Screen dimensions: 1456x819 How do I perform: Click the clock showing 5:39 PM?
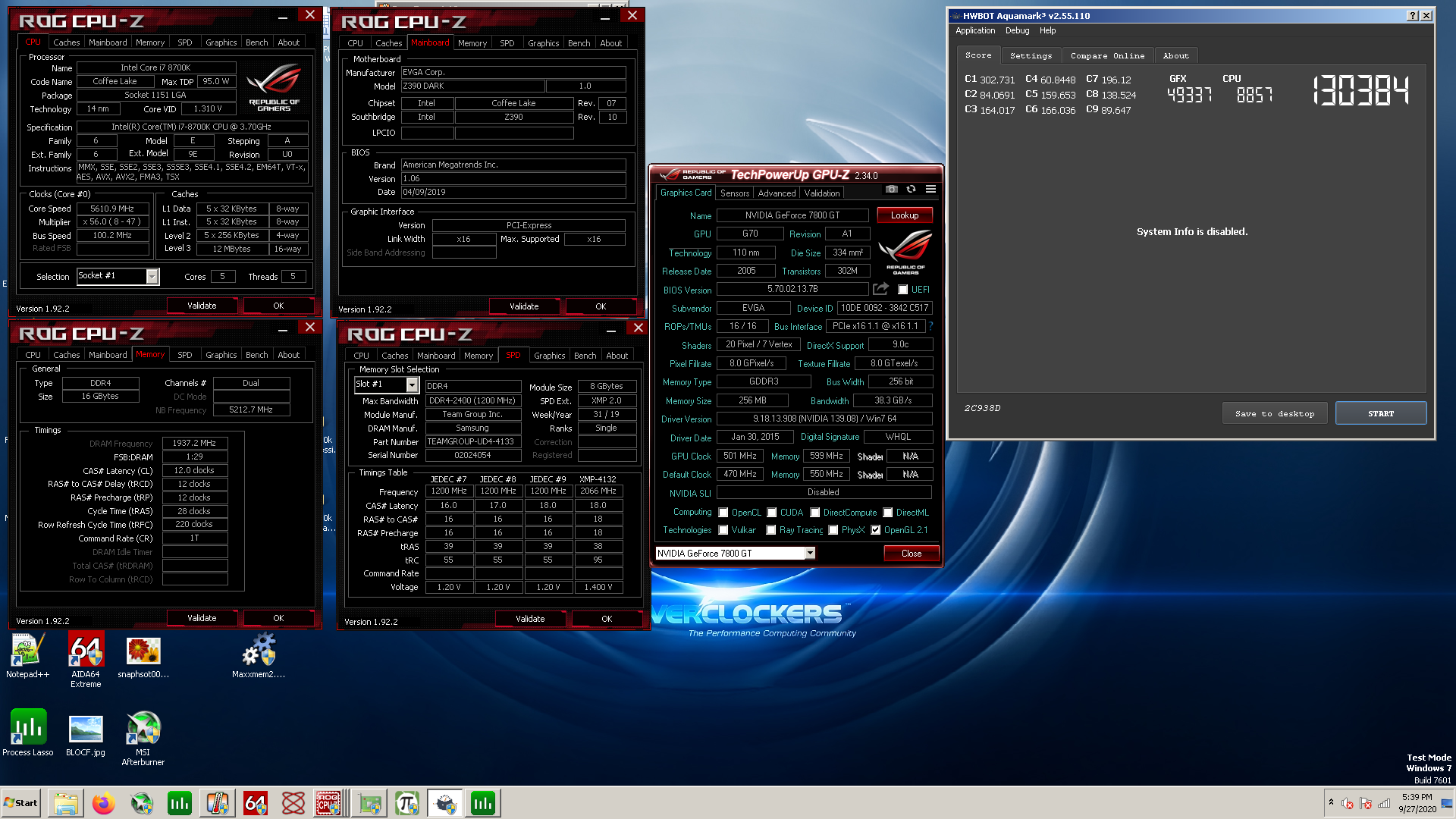tap(1417, 803)
